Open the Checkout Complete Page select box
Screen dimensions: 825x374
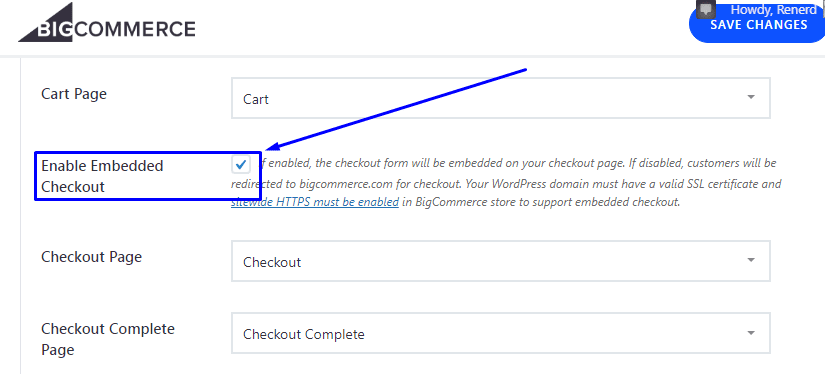501,333
